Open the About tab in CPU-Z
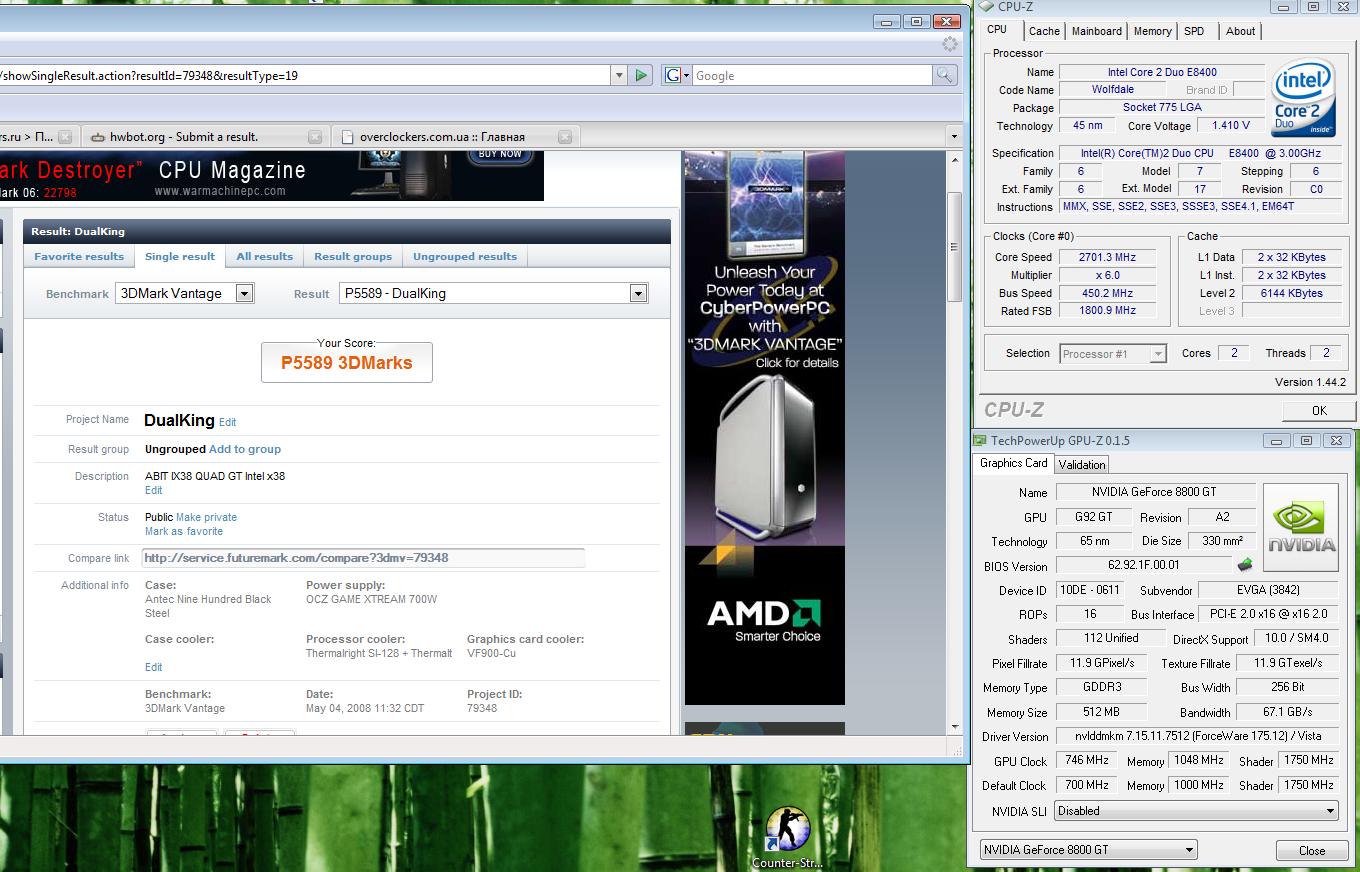1360x872 pixels. click(x=1240, y=31)
